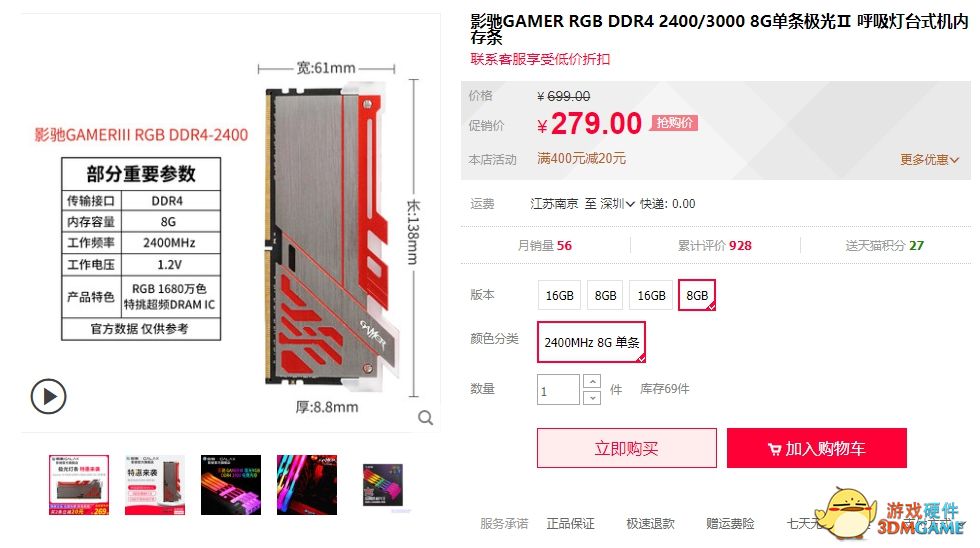
Task: Expand 更多优惠 dropdown
Action: 929,160
